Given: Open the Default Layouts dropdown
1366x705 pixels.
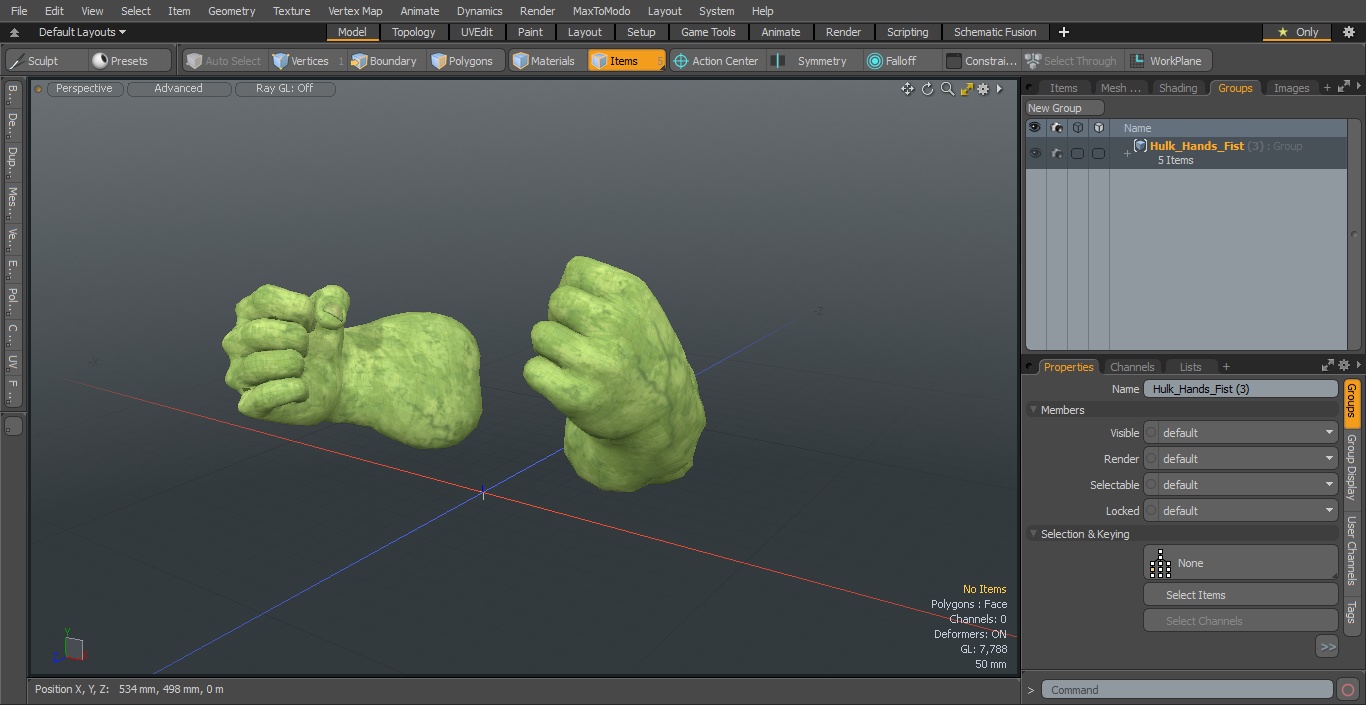Looking at the screenshot, I should click(82, 32).
